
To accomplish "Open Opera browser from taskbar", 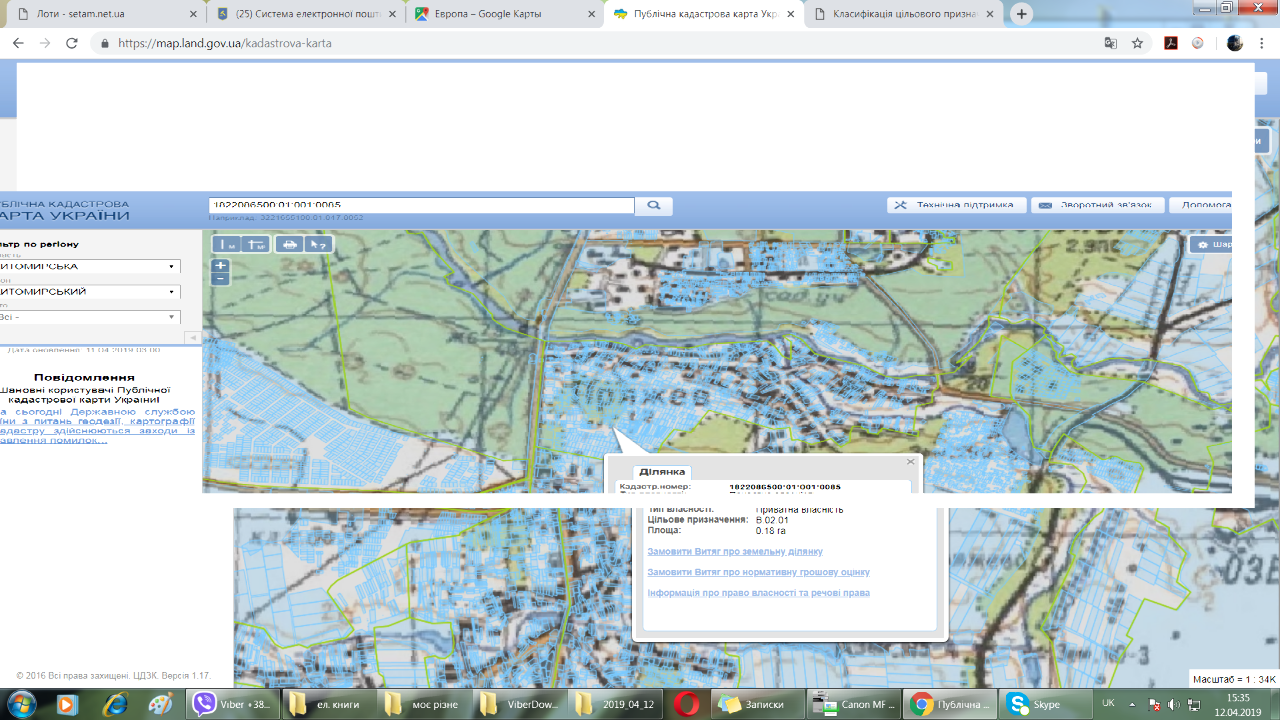I will [686, 704].
